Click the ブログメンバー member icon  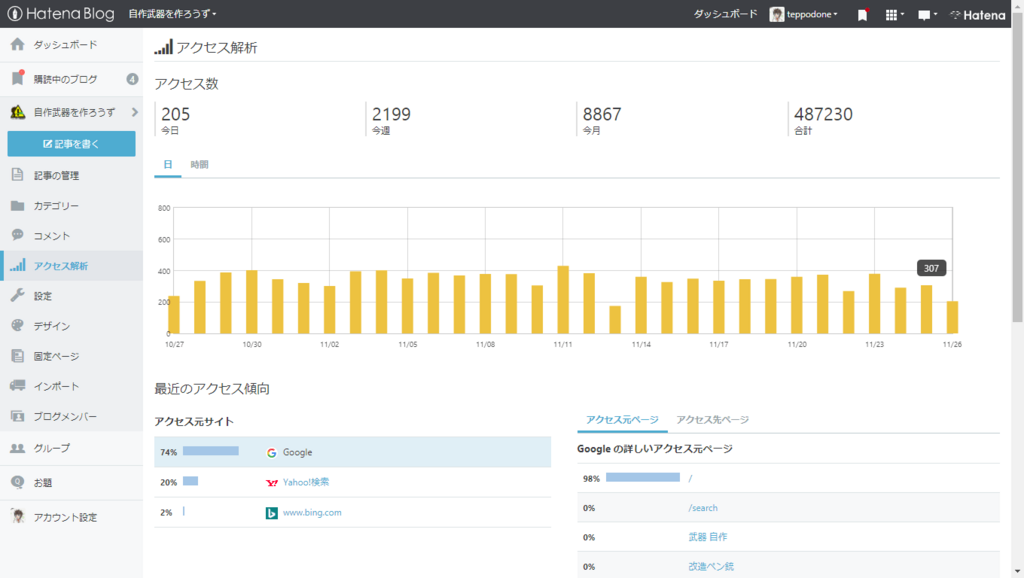point(18,416)
